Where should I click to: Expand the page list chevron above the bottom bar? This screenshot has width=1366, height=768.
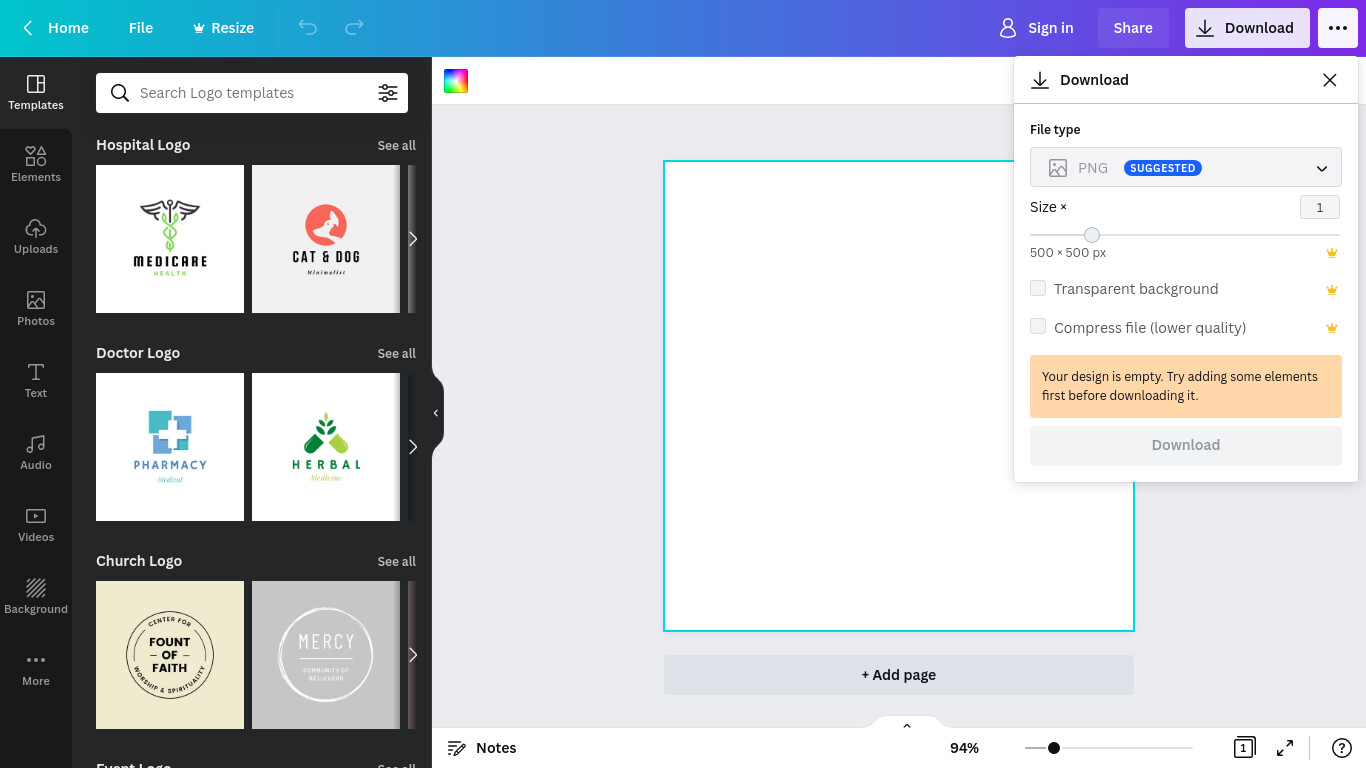tap(907, 726)
